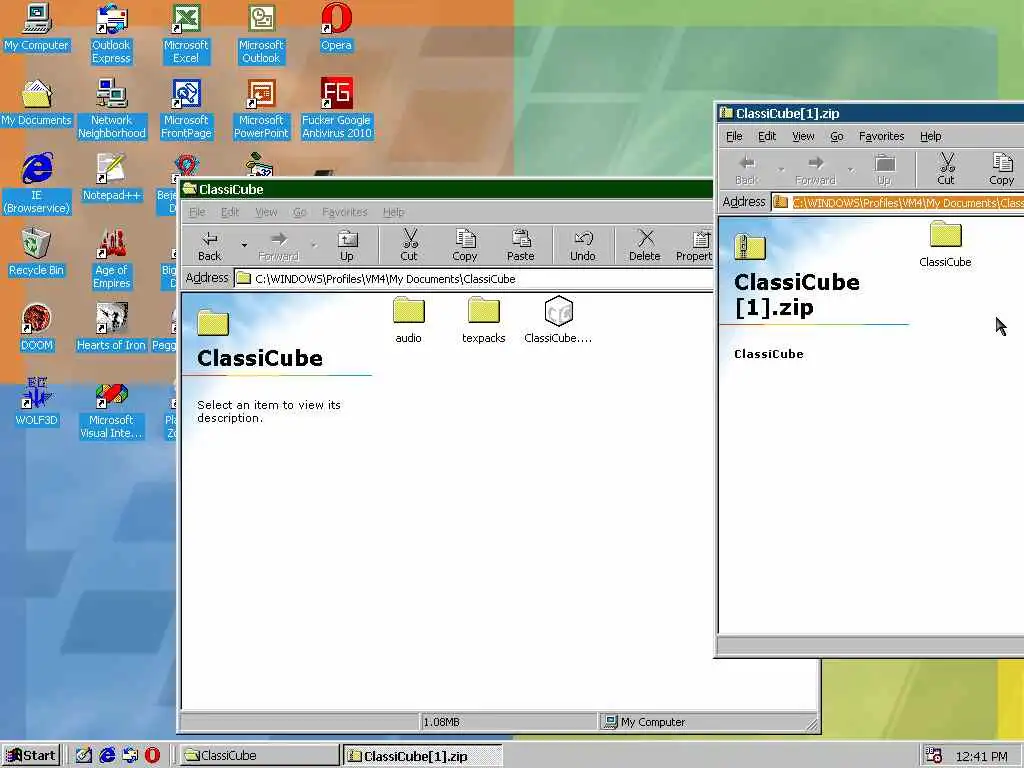
Task: Click the zip window address field
Action: pyautogui.click(x=898, y=202)
